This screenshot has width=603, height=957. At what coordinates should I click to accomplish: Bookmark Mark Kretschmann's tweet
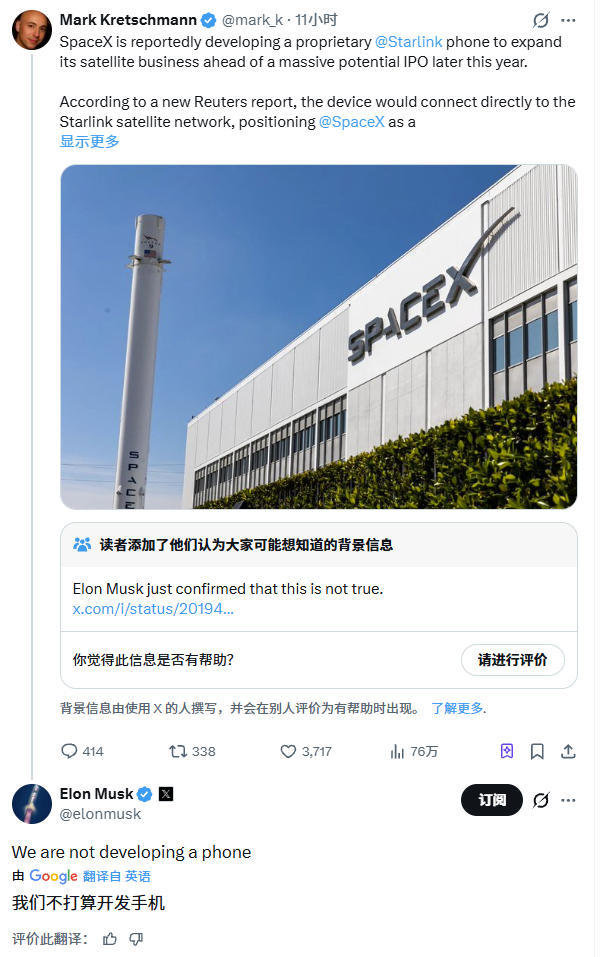pyautogui.click(x=537, y=751)
